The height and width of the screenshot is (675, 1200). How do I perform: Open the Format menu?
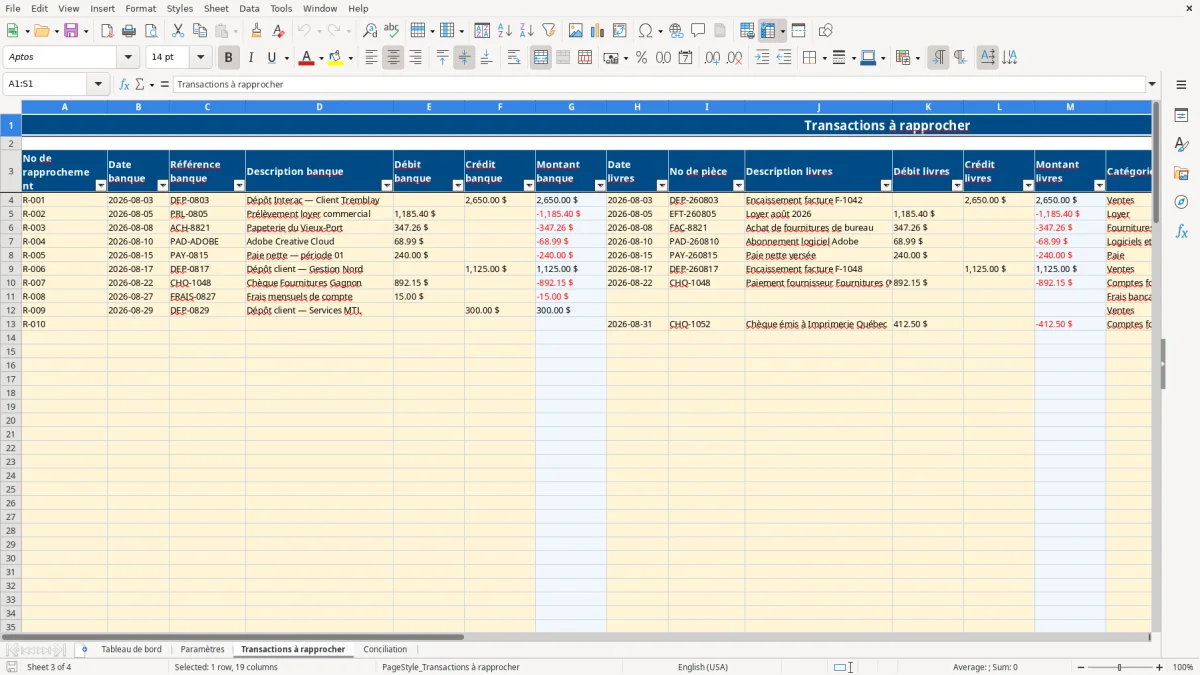140,8
